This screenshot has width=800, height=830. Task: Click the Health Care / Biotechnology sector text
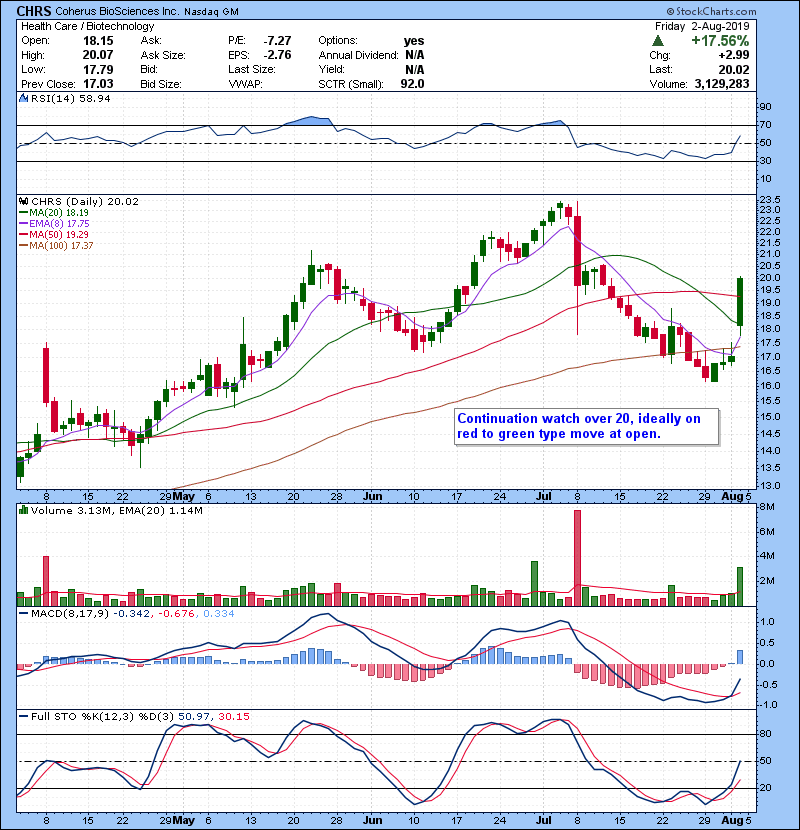pos(87,26)
